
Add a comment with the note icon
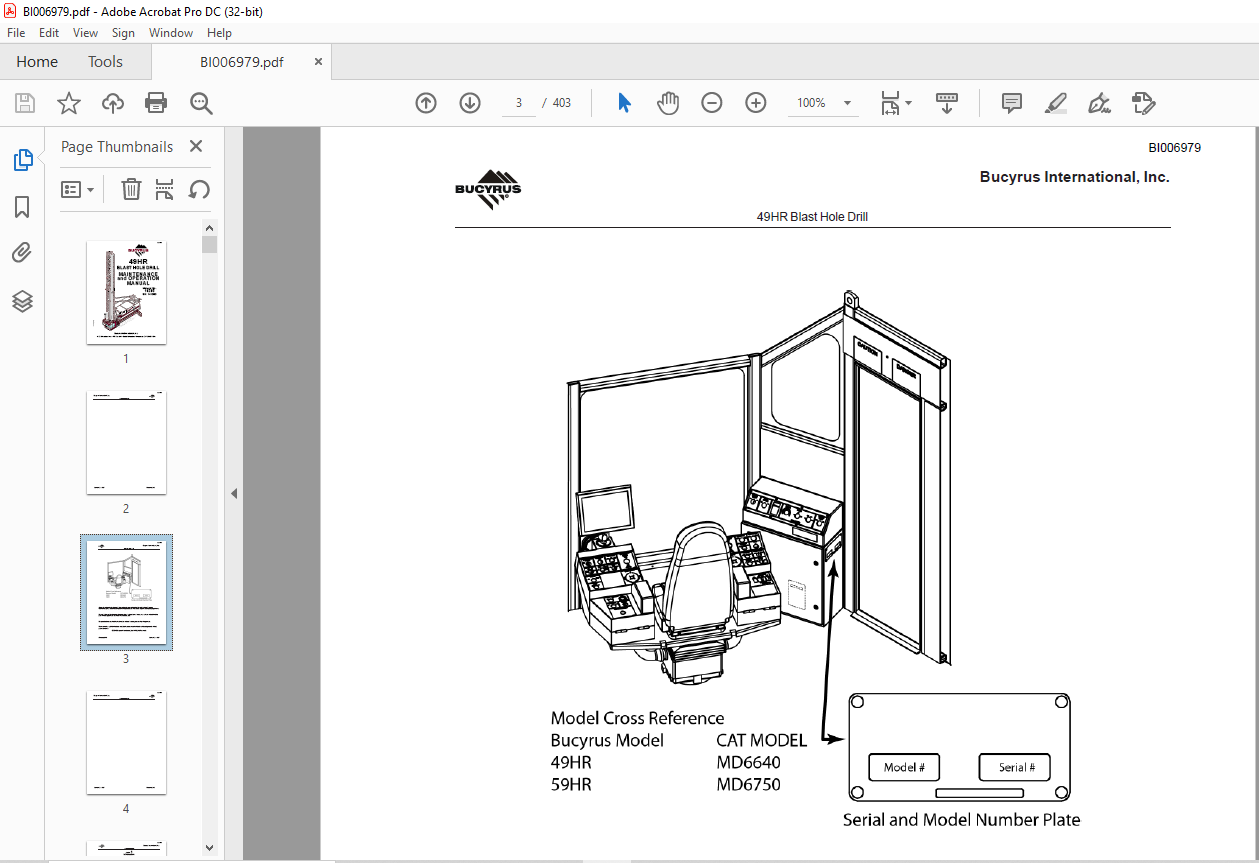1012,103
